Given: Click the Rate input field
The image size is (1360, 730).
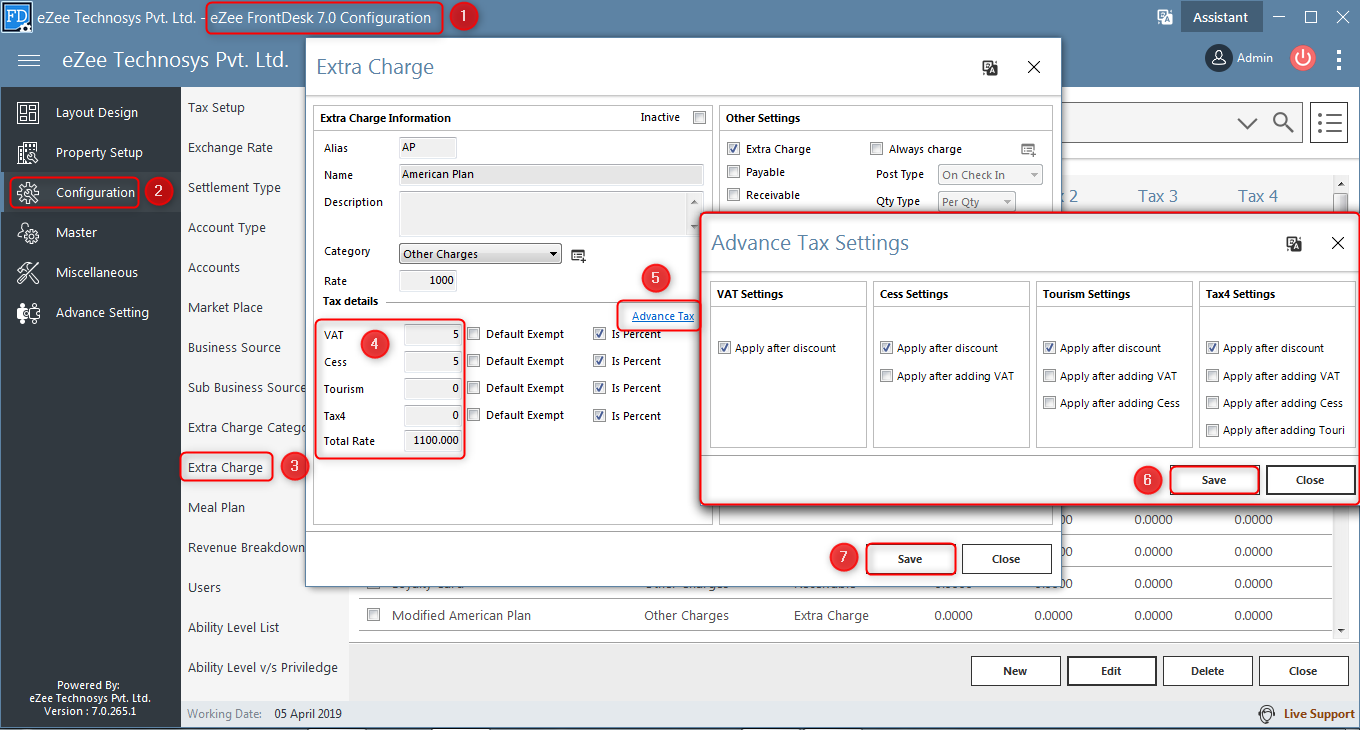Looking at the screenshot, I should [428, 281].
